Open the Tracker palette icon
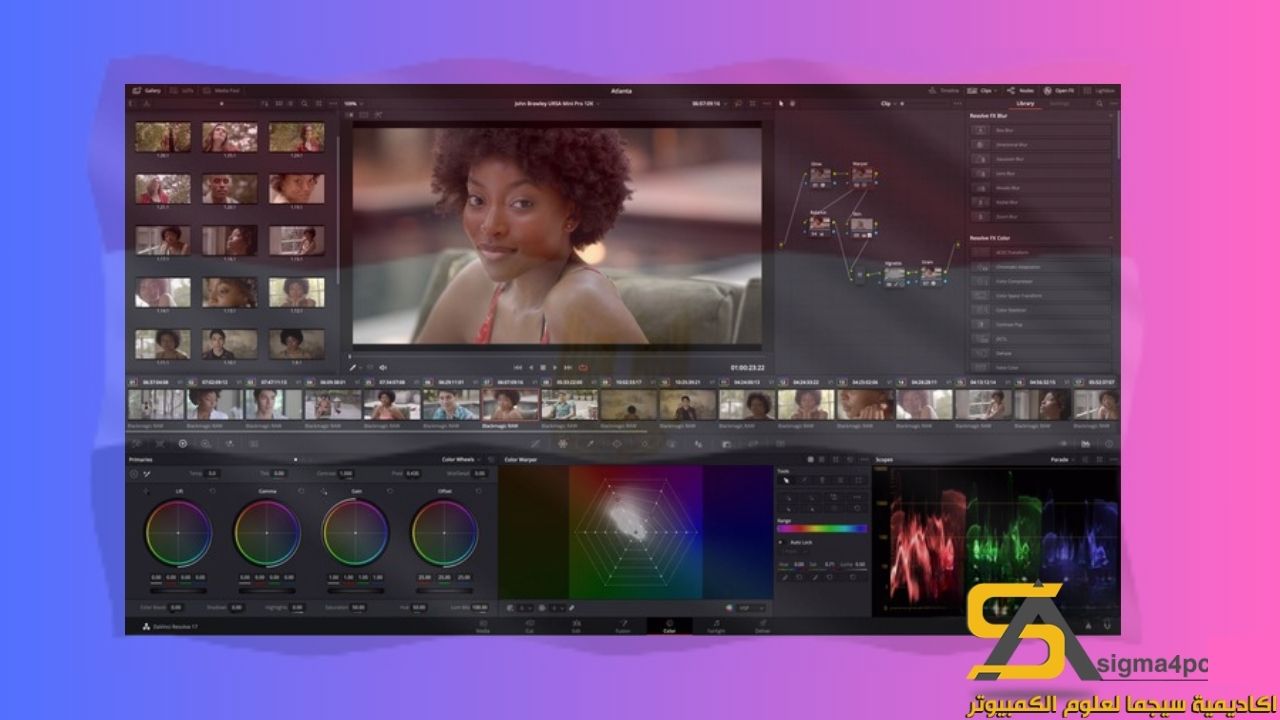Image resolution: width=1280 pixels, height=720 pixels. (644, 443)
